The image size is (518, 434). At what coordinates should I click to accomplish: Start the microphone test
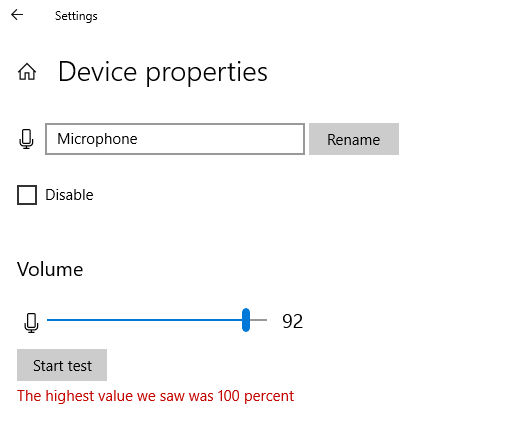62,365
